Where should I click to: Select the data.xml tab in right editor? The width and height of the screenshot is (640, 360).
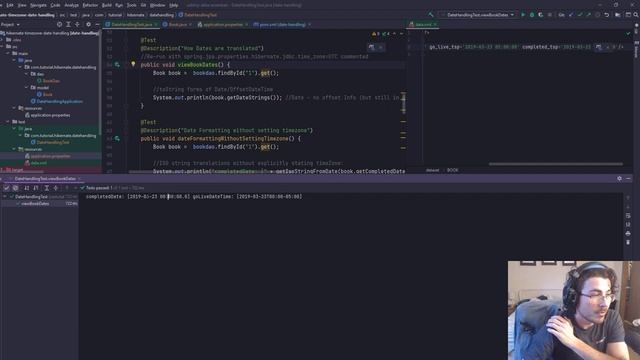423,24
